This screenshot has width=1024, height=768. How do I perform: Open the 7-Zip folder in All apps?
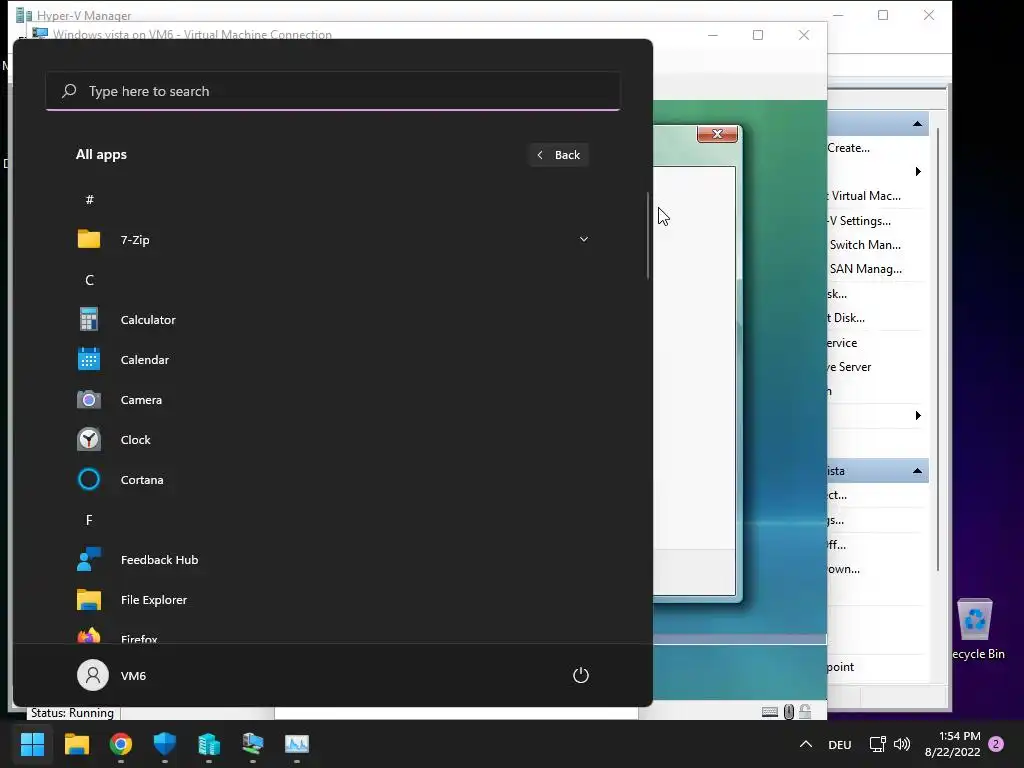(332, 240)
